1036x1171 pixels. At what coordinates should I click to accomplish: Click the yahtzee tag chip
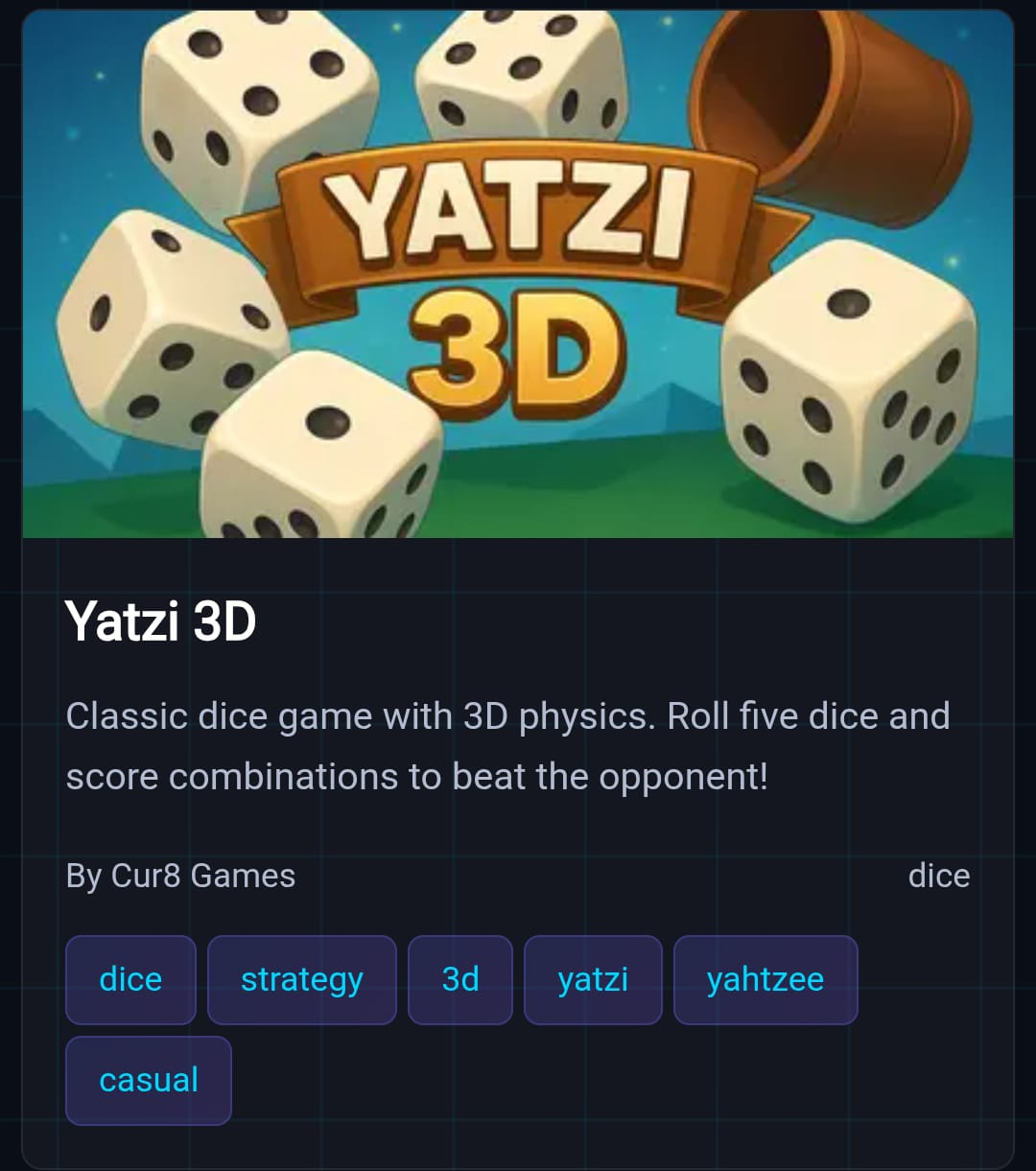click(765, 980)
